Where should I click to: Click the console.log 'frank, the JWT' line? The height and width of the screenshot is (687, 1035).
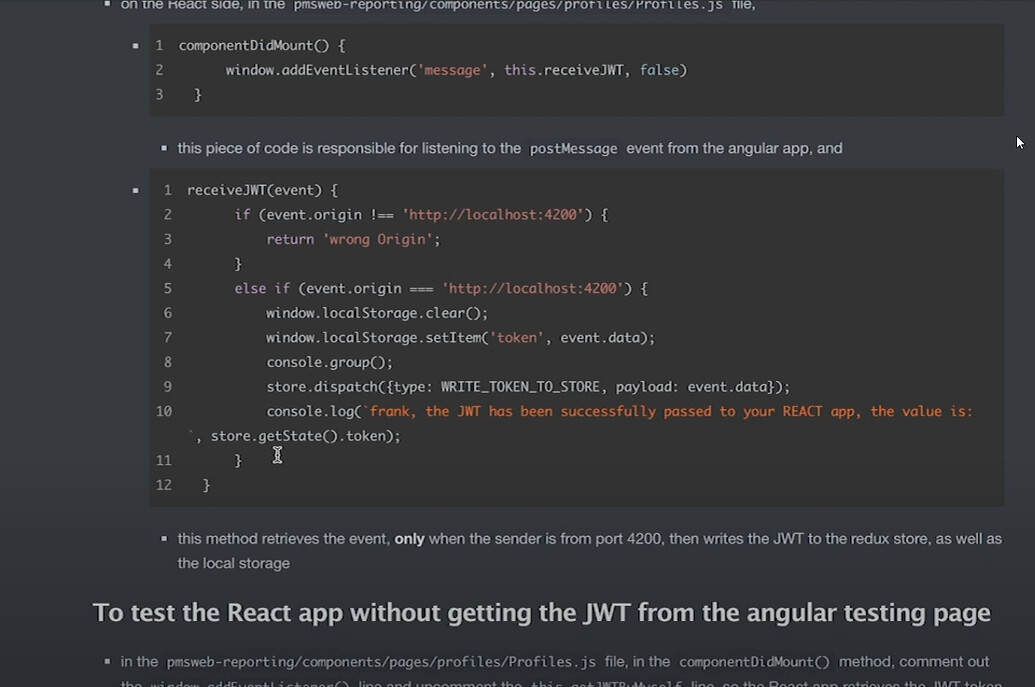pos(619,411)
